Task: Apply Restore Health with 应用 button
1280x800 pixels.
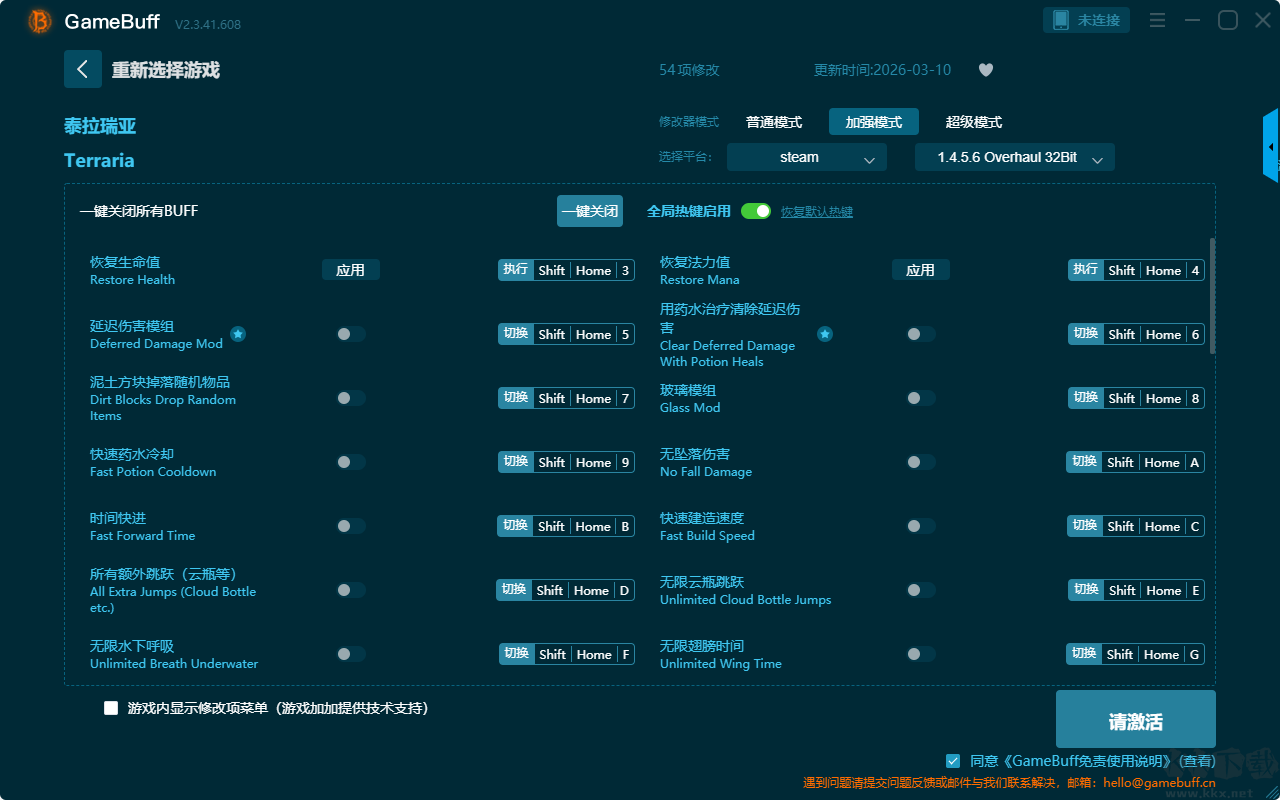Action: point(351,270)
